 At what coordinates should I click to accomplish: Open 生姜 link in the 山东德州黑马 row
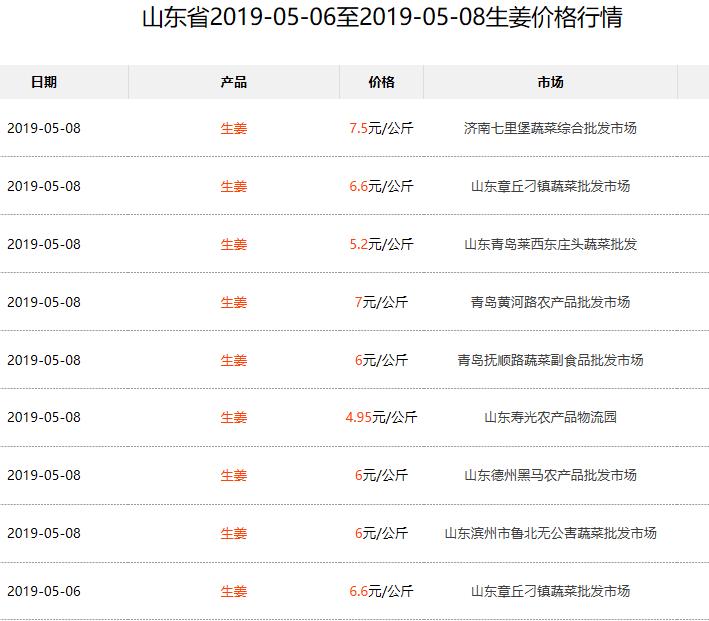click(234, 475)
